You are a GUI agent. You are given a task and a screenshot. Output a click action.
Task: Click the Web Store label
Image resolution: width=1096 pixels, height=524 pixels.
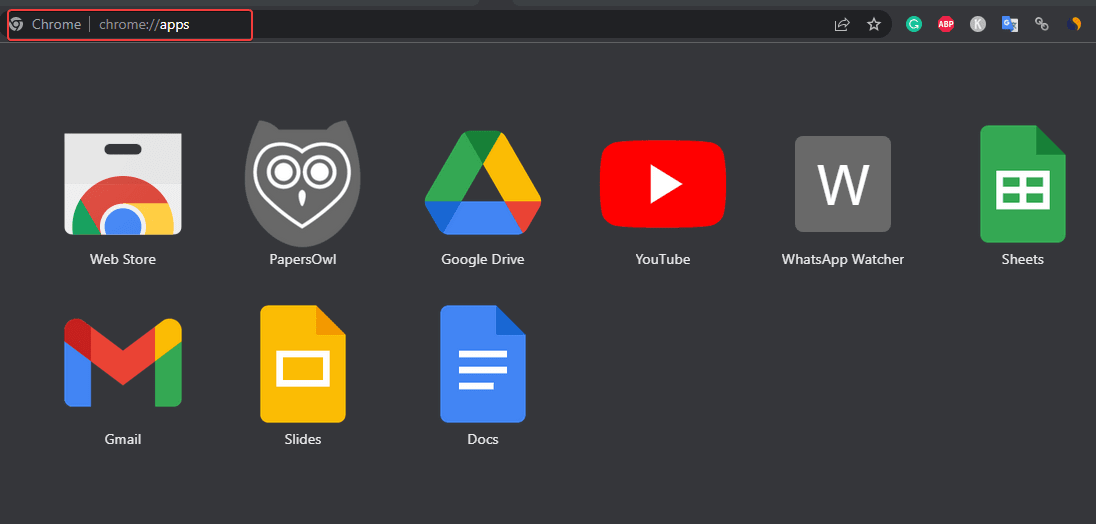[123, 259]
